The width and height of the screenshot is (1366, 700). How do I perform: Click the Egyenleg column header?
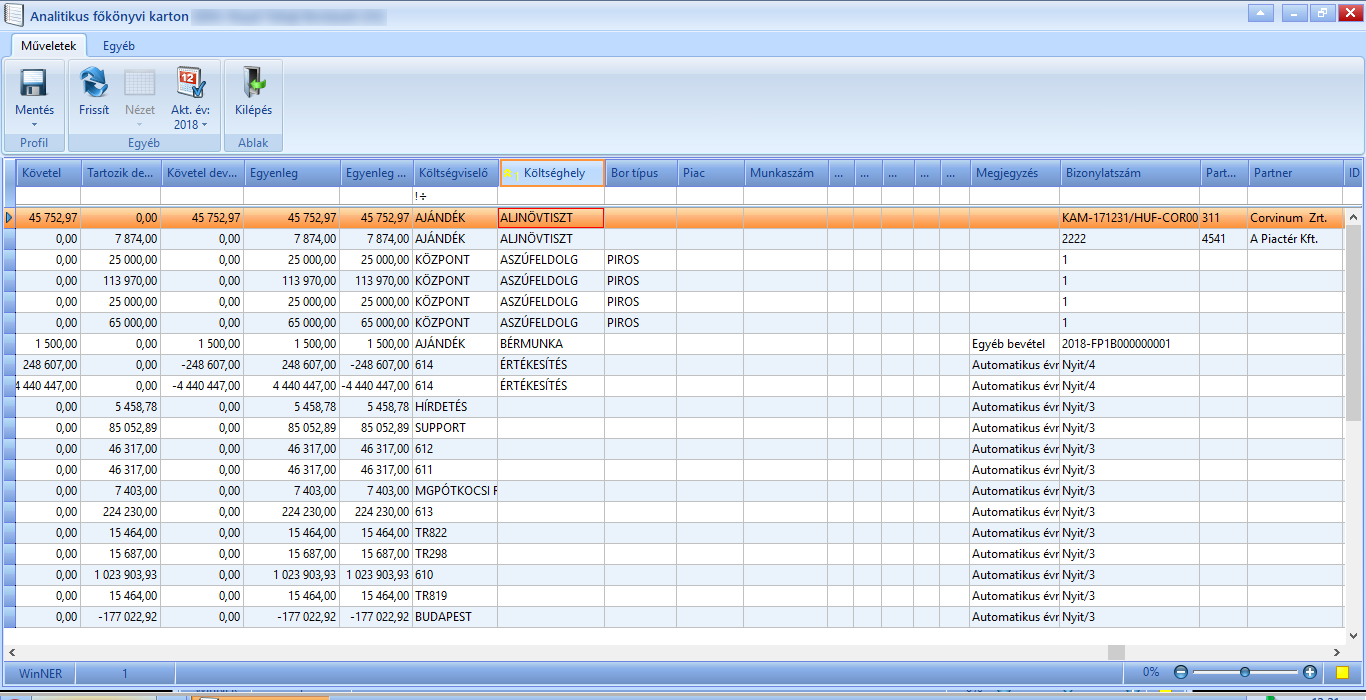[x=292, y=173]
